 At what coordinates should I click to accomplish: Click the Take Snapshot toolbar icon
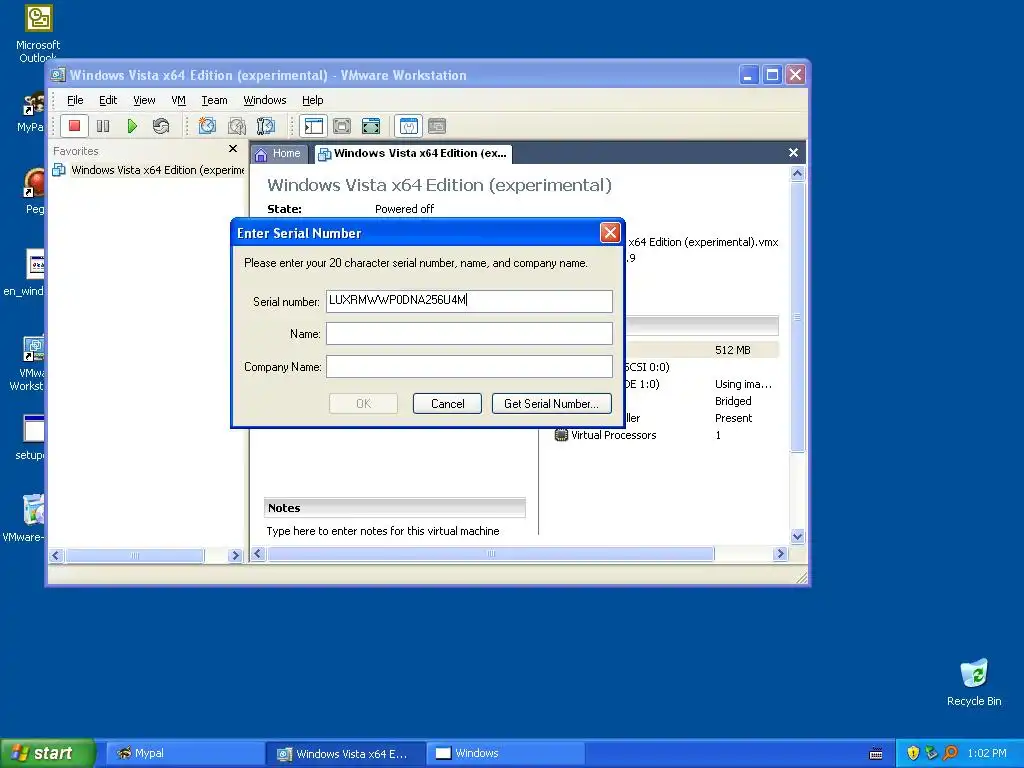(207, 126)
